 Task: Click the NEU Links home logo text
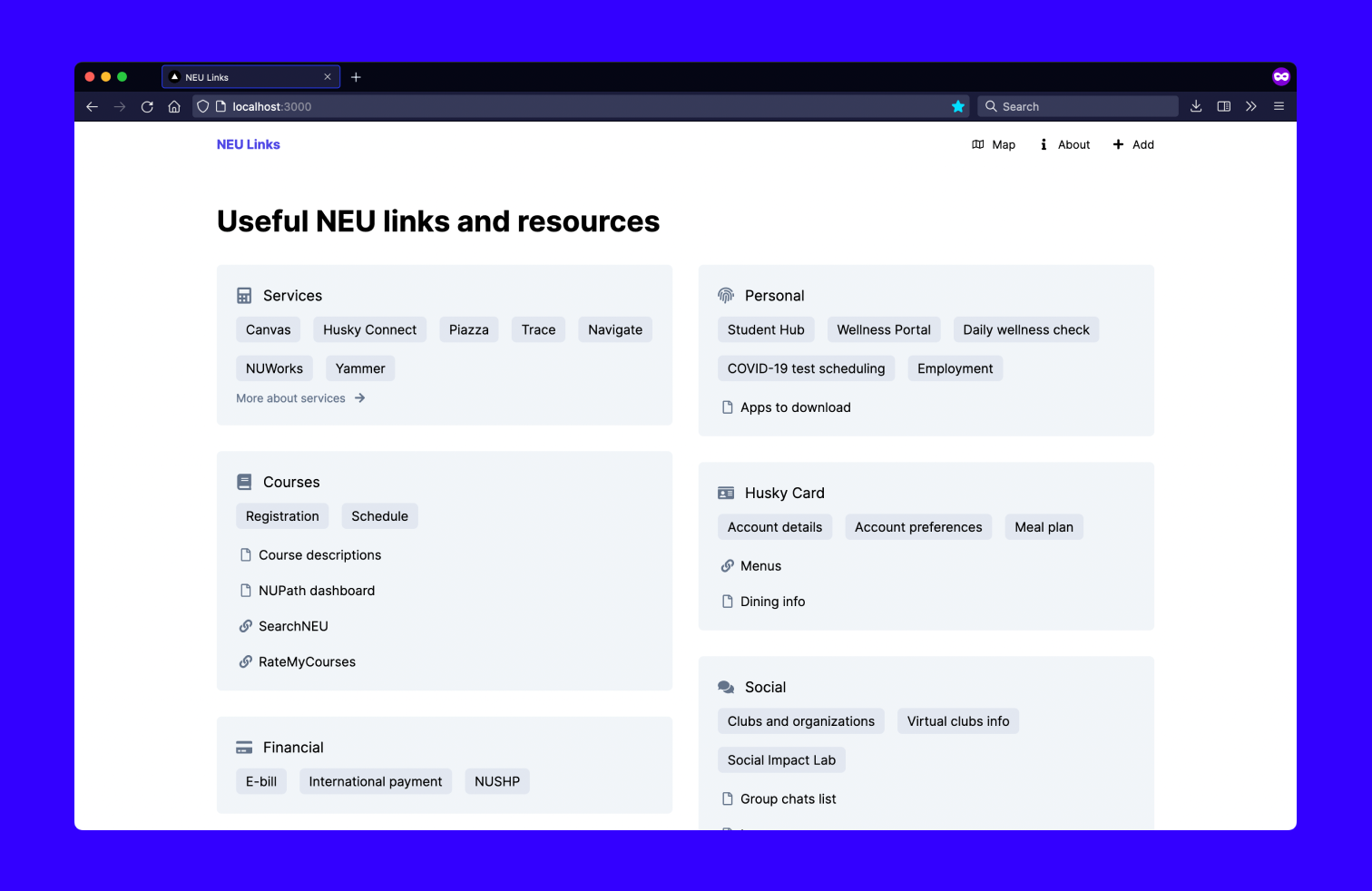[x=248, y=144]
